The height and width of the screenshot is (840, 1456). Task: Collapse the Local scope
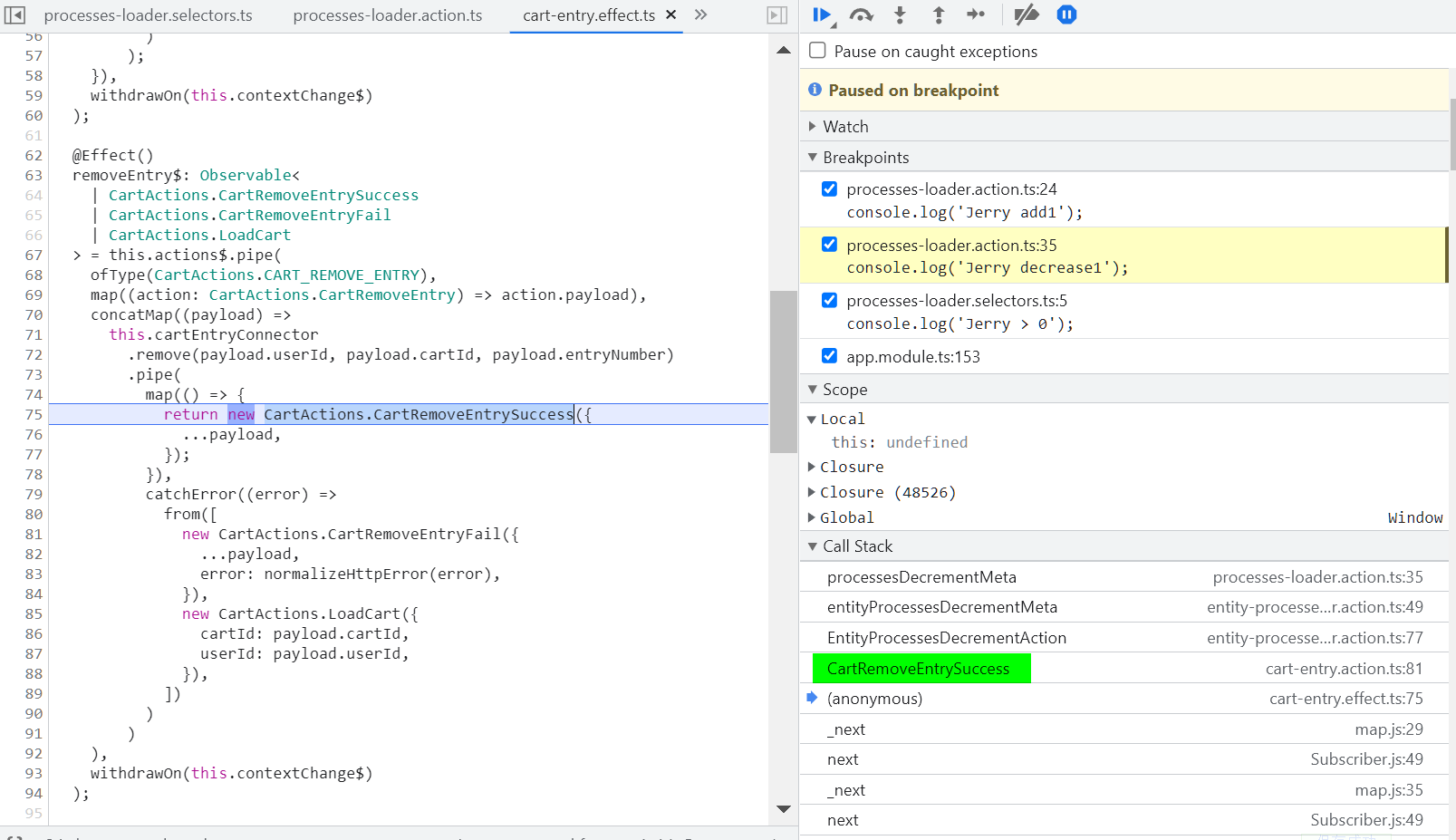click(x=812, y=419)
